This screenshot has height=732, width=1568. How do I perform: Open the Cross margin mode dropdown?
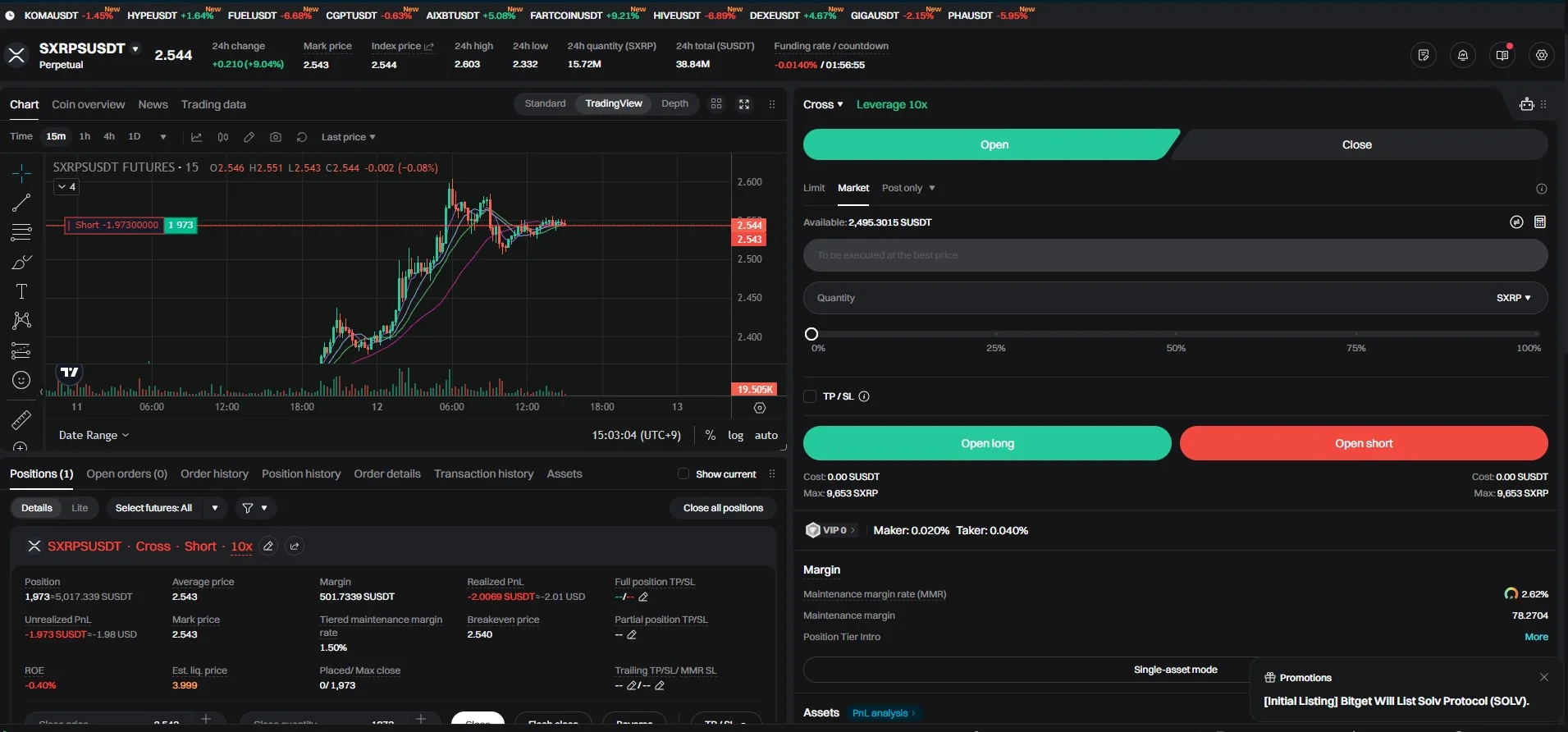coord(823,104)
